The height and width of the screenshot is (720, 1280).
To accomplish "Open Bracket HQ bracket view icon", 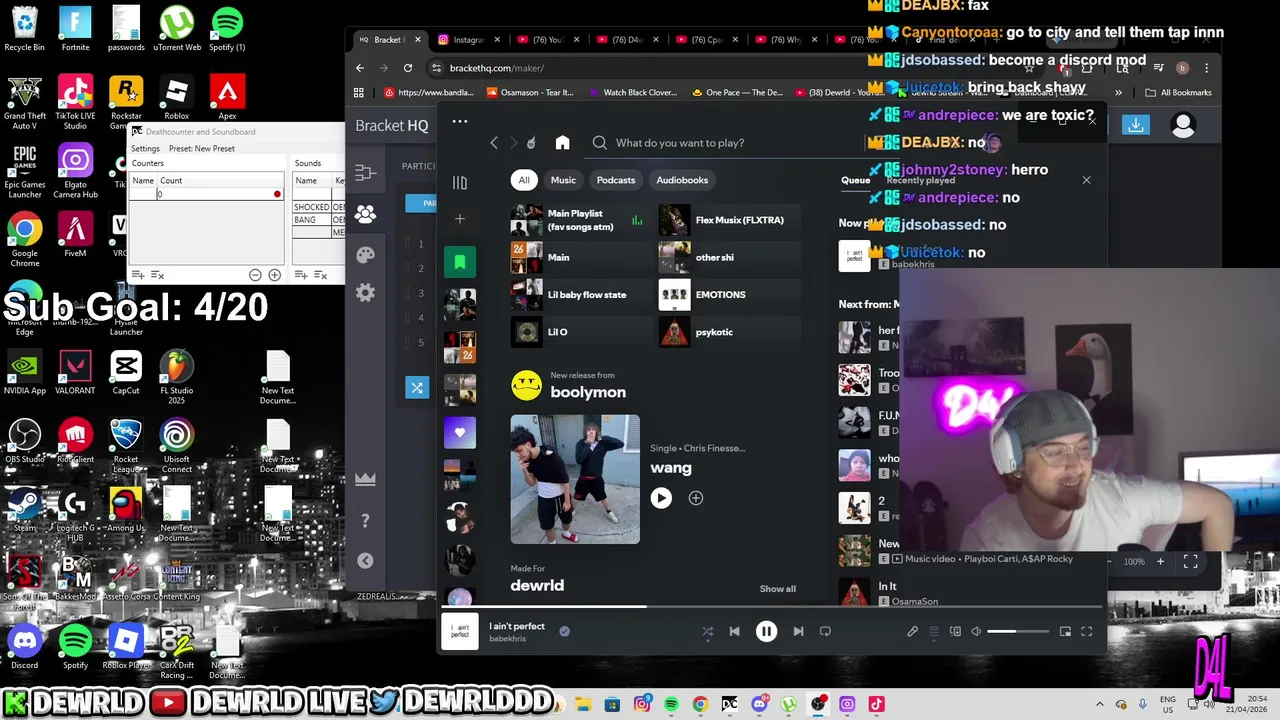I will point(365,173).
